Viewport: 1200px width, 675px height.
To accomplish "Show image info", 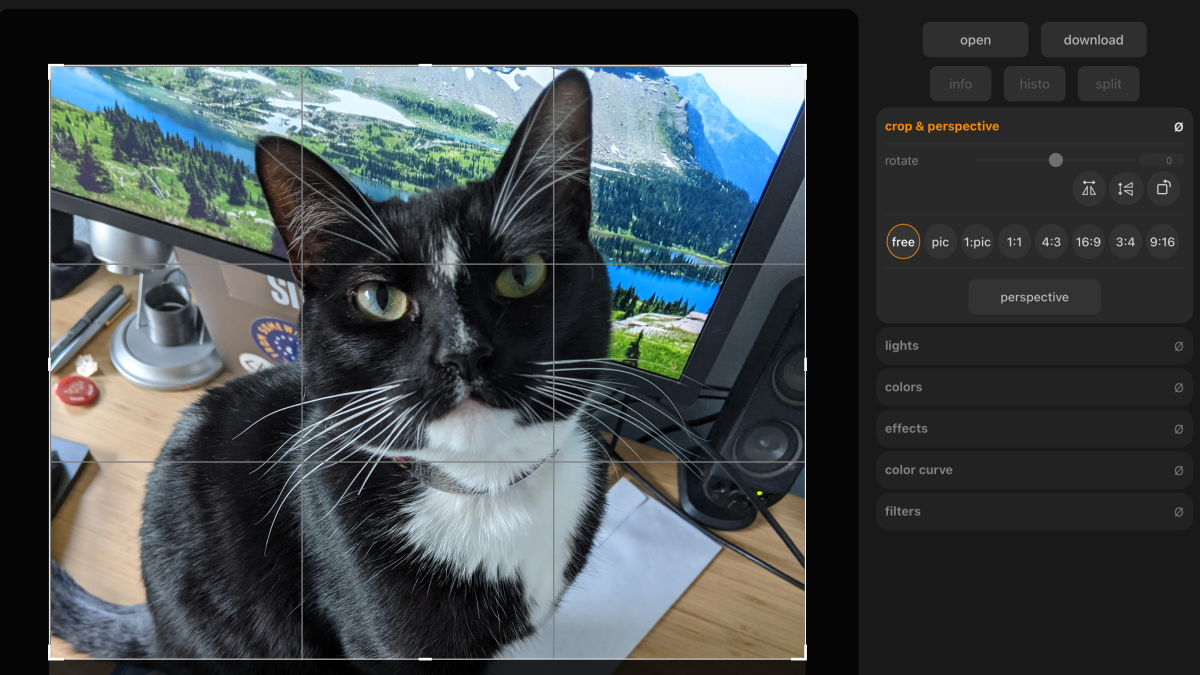I will click(x=960, y=84).
